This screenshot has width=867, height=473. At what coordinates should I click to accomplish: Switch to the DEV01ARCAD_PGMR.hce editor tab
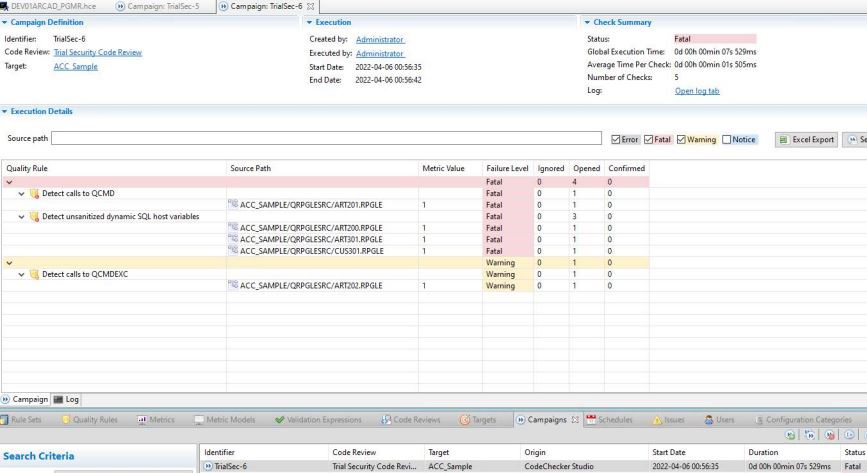click(x=49, y=6)
